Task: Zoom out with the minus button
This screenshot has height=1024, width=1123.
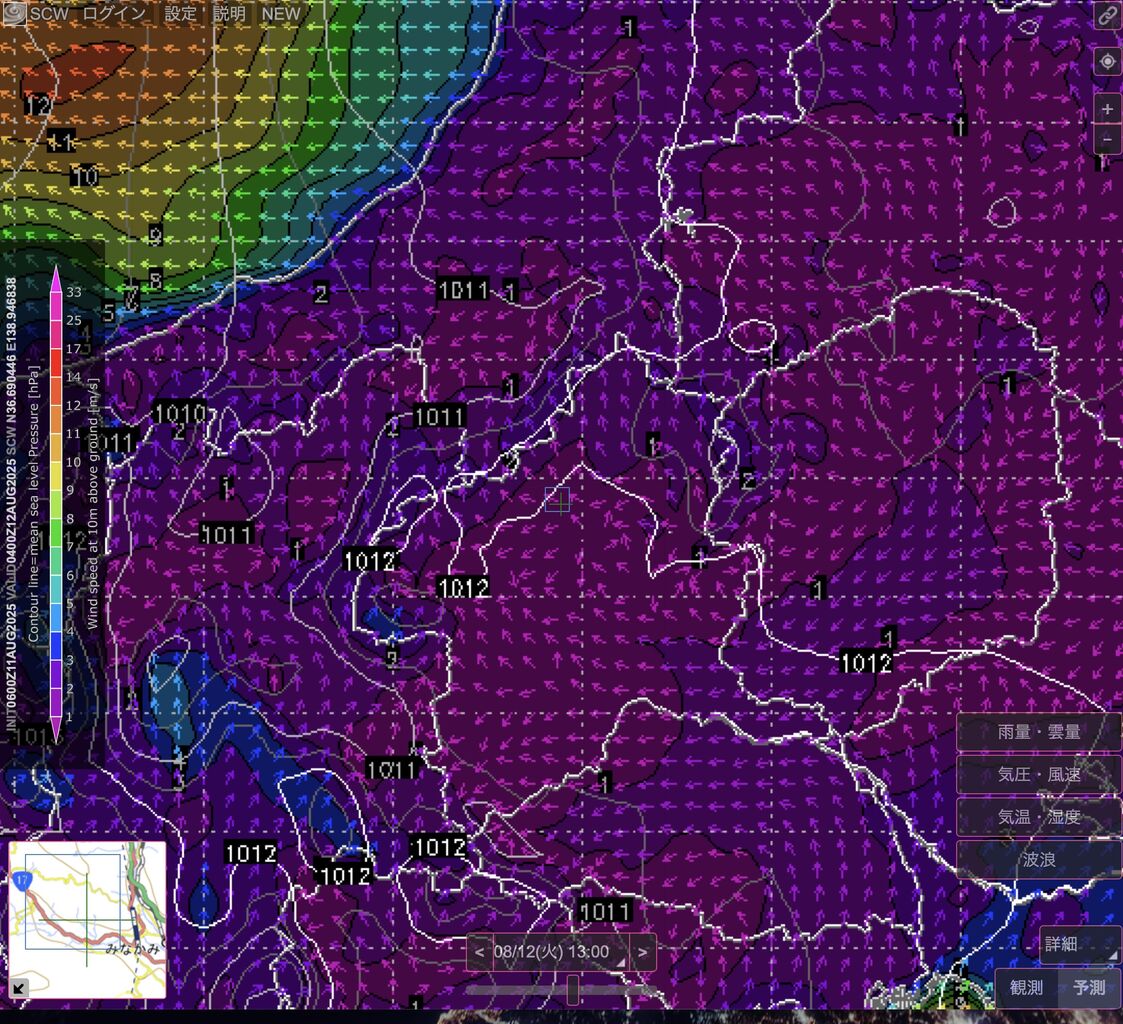Action: 1107,139
